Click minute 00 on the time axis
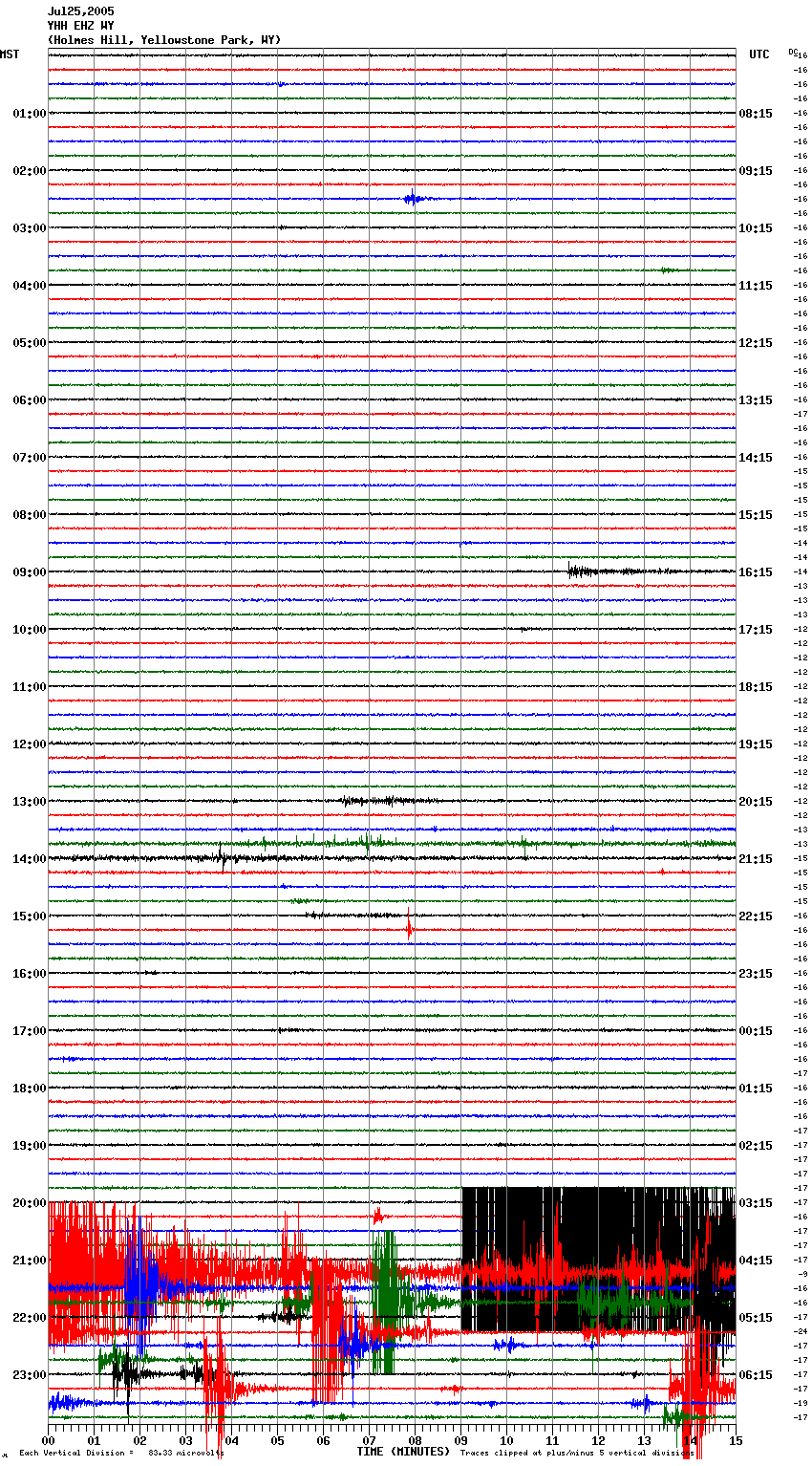The width and height of the screenshot is (812, 1466). point(49,1440)
